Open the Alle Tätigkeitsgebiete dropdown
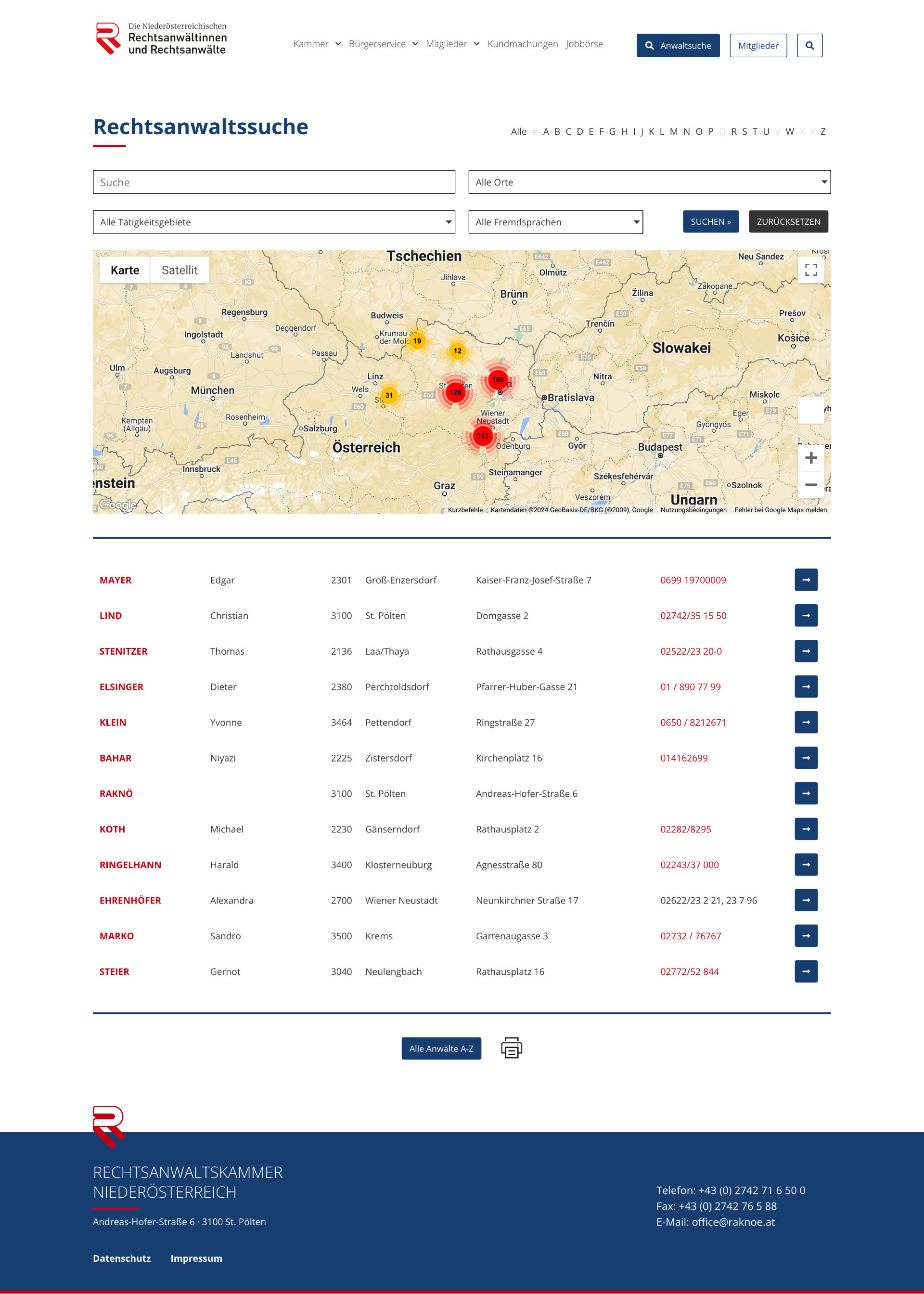924x1294 pixels. [x=274, y=222]
